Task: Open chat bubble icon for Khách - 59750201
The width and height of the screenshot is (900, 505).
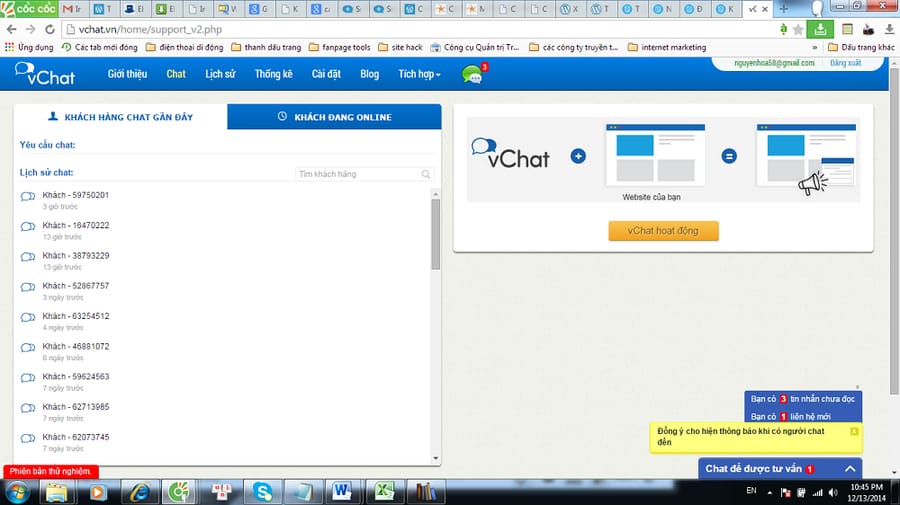Action: tap(28, 197)
